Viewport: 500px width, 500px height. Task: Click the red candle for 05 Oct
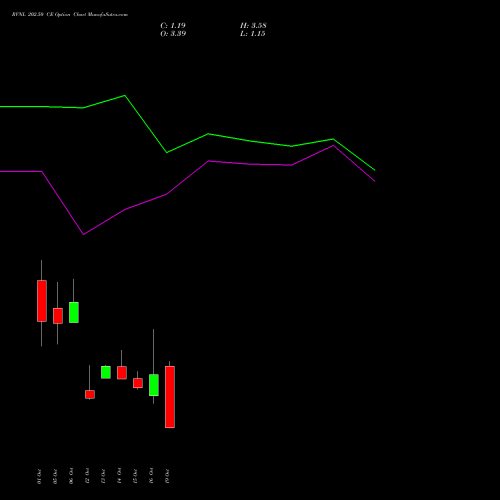[x=58, y=316]
